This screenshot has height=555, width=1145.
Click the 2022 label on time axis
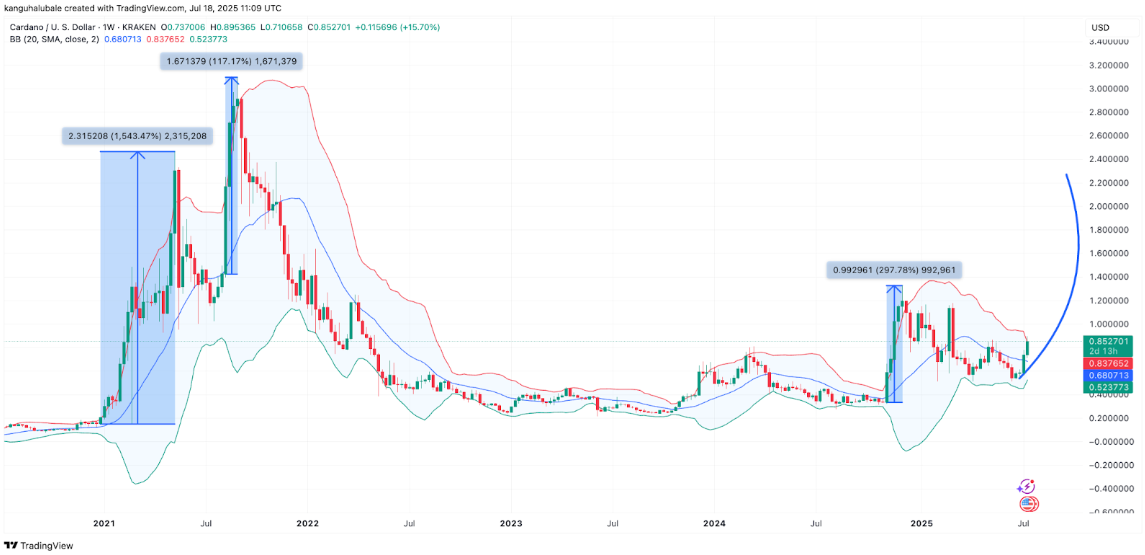[307, 524]
